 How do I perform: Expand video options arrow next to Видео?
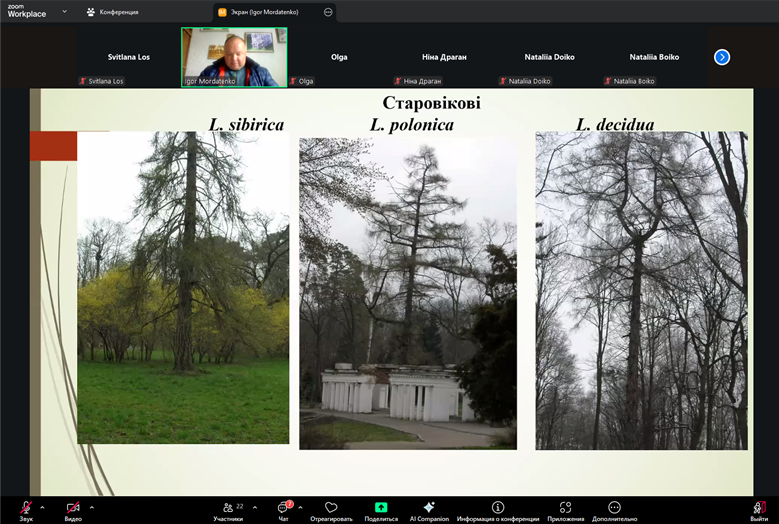[92, 507]
